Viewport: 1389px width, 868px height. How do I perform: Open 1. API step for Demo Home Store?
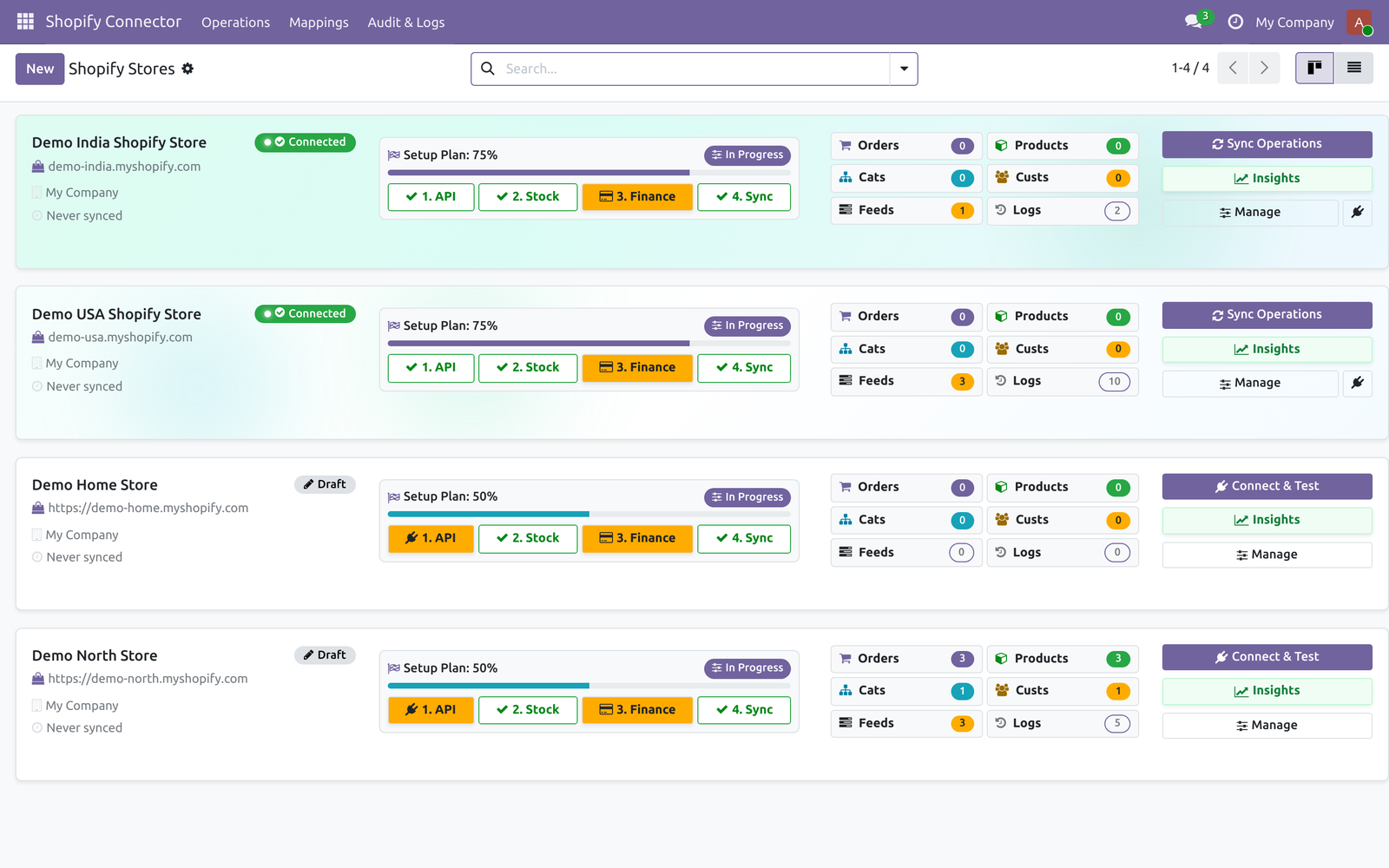(431, 538)
